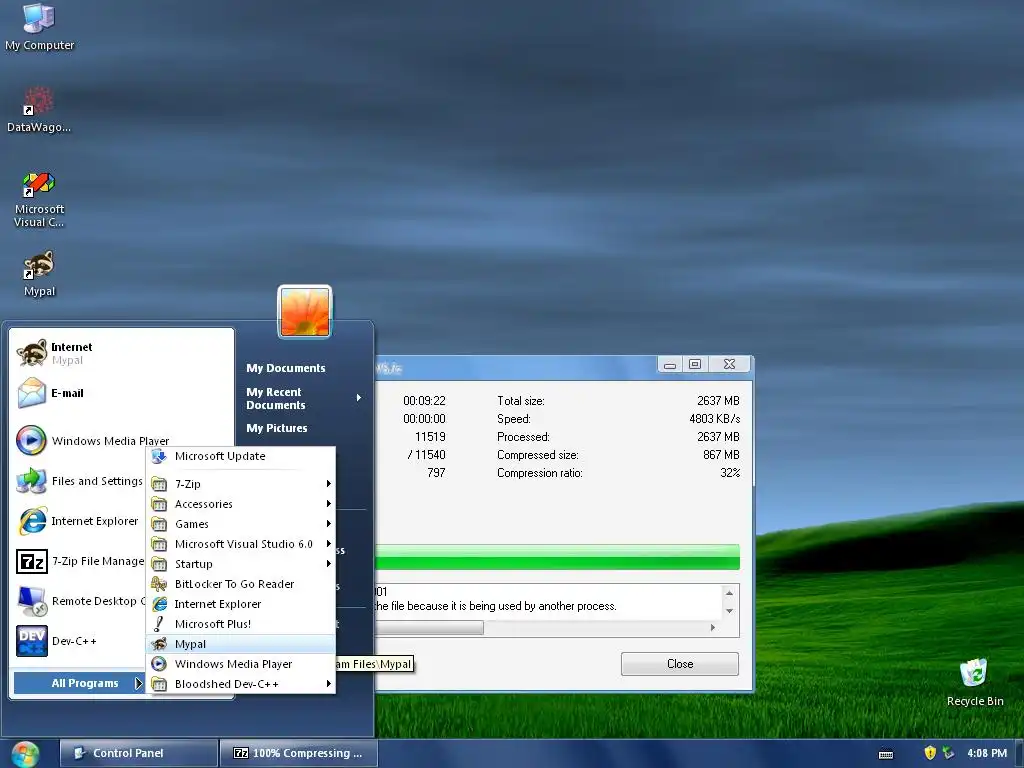Image resolution: width=1024 pixels, height=768 pixels.
Task: Click the Total size value 2637 MB
Action: tap(718, 400)
